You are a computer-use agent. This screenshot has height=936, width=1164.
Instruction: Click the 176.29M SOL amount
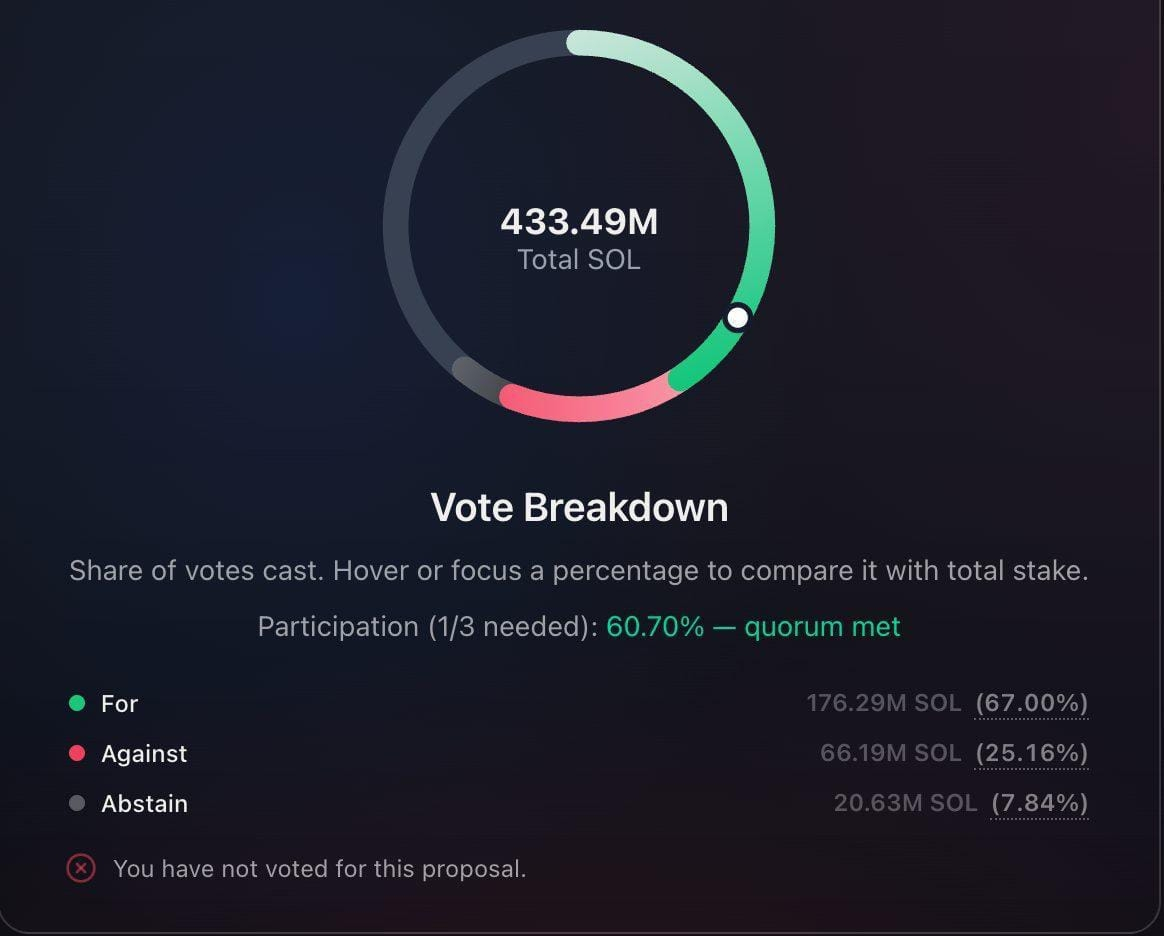tap(883, 703)
